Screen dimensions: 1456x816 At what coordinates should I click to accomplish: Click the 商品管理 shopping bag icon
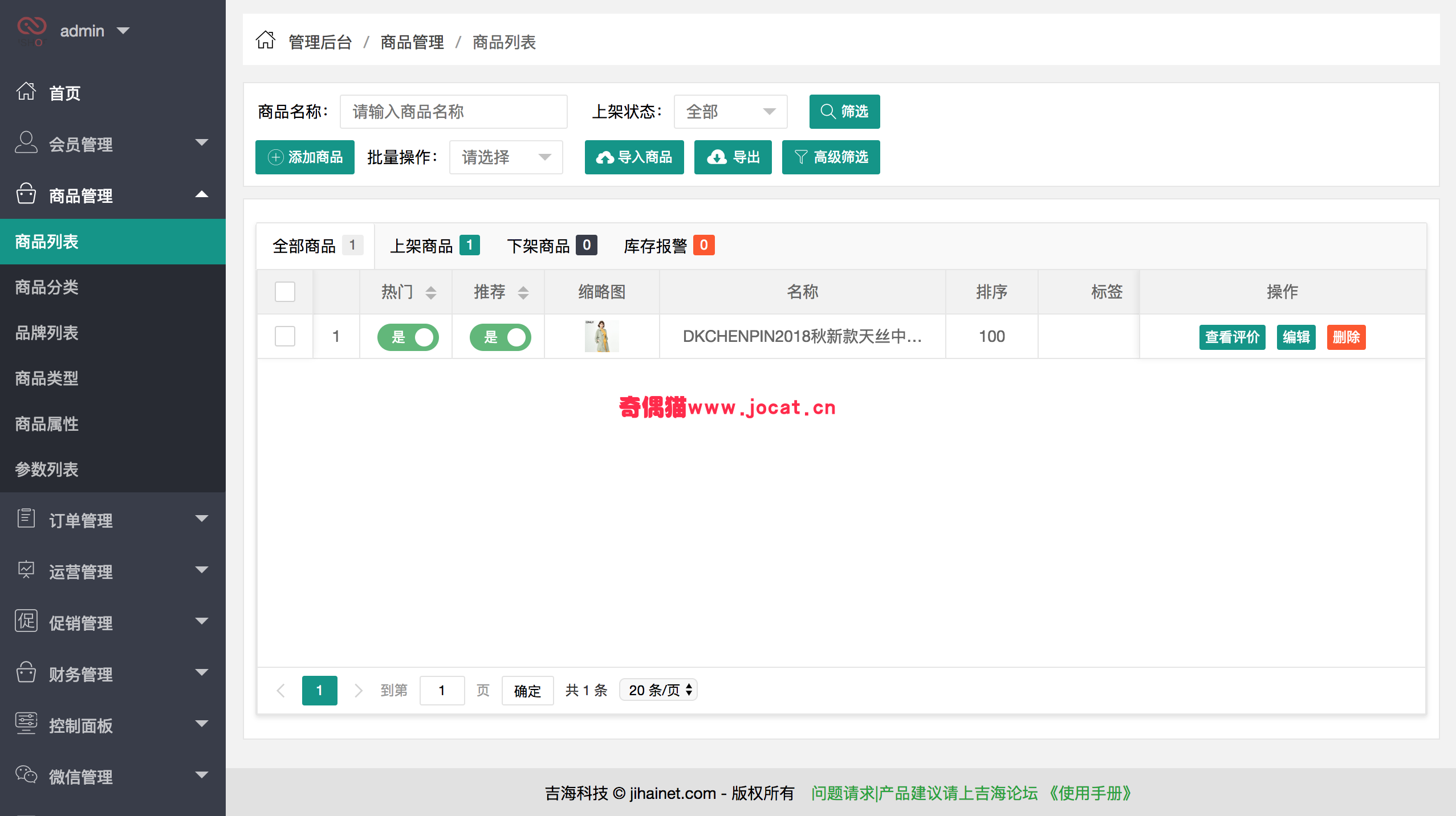(x=26, y=194)
